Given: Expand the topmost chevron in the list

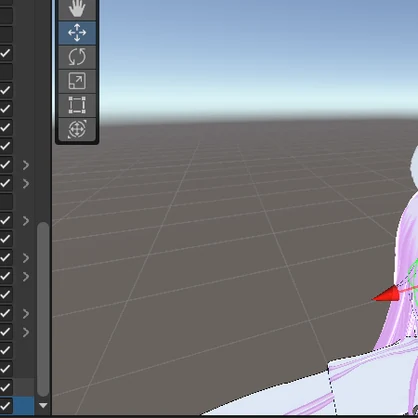Looking at the screenshot, I should tap(26, 165).
